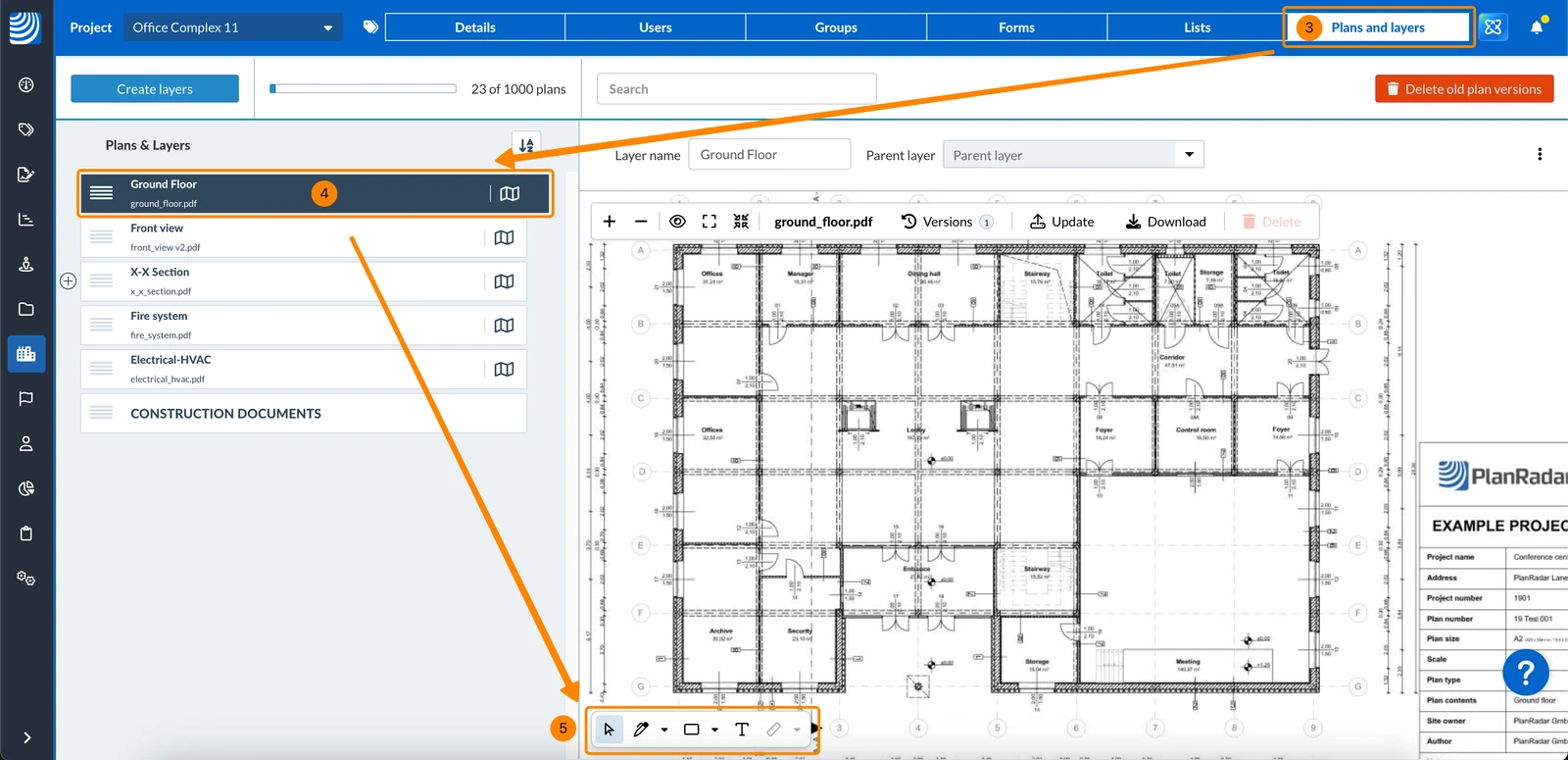Zoom in on the plan with plus
The image size is (1568, 760).
click(x=610, y=222)
